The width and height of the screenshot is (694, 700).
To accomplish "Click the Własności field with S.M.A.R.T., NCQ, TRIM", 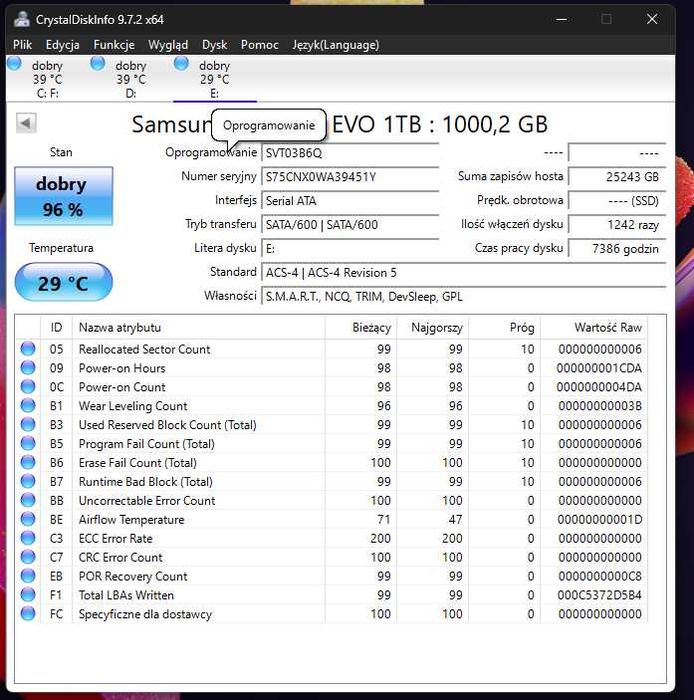I will point(464,296).
